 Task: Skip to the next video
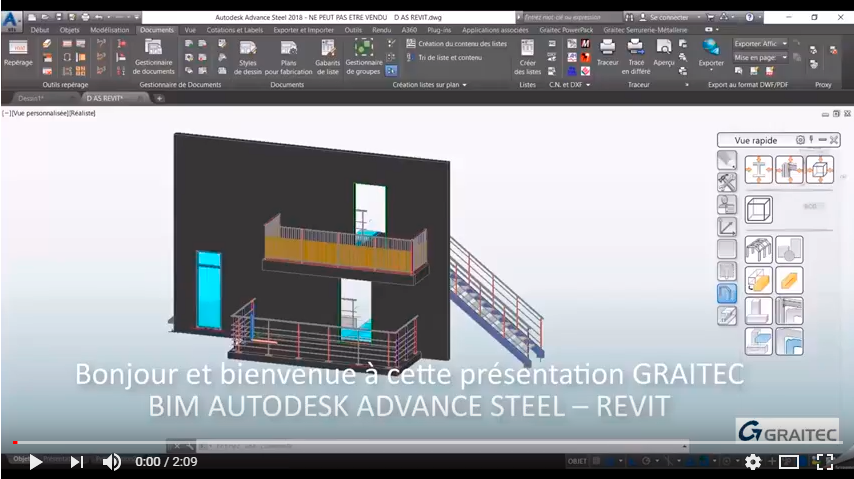(77, 462)
